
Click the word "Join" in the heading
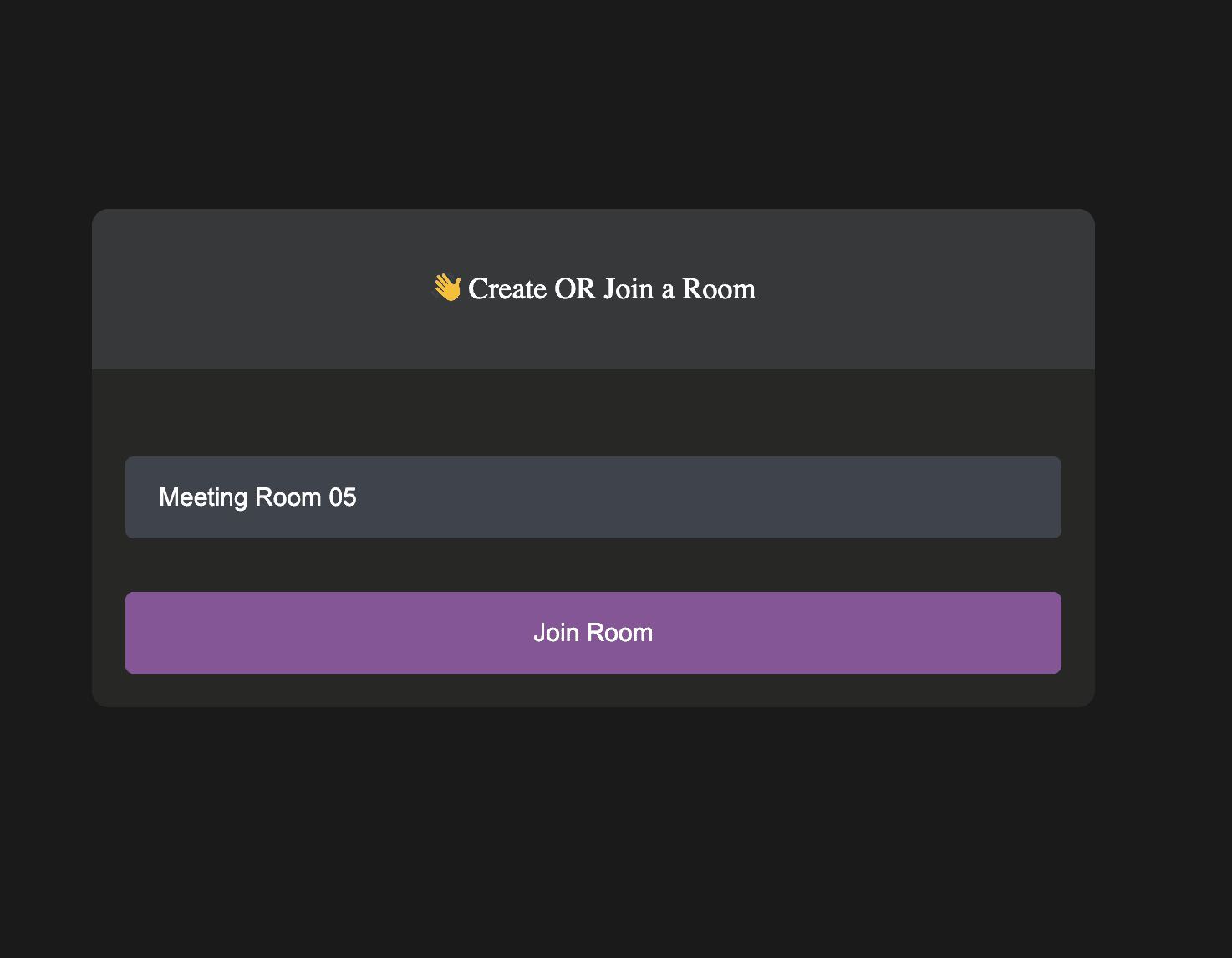(629, 288)
